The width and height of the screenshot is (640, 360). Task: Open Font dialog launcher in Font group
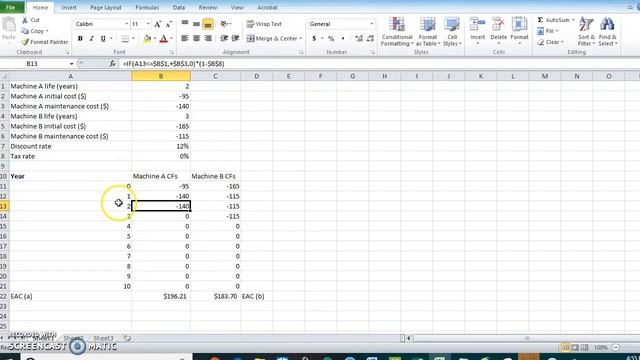[x=171, y=52]
